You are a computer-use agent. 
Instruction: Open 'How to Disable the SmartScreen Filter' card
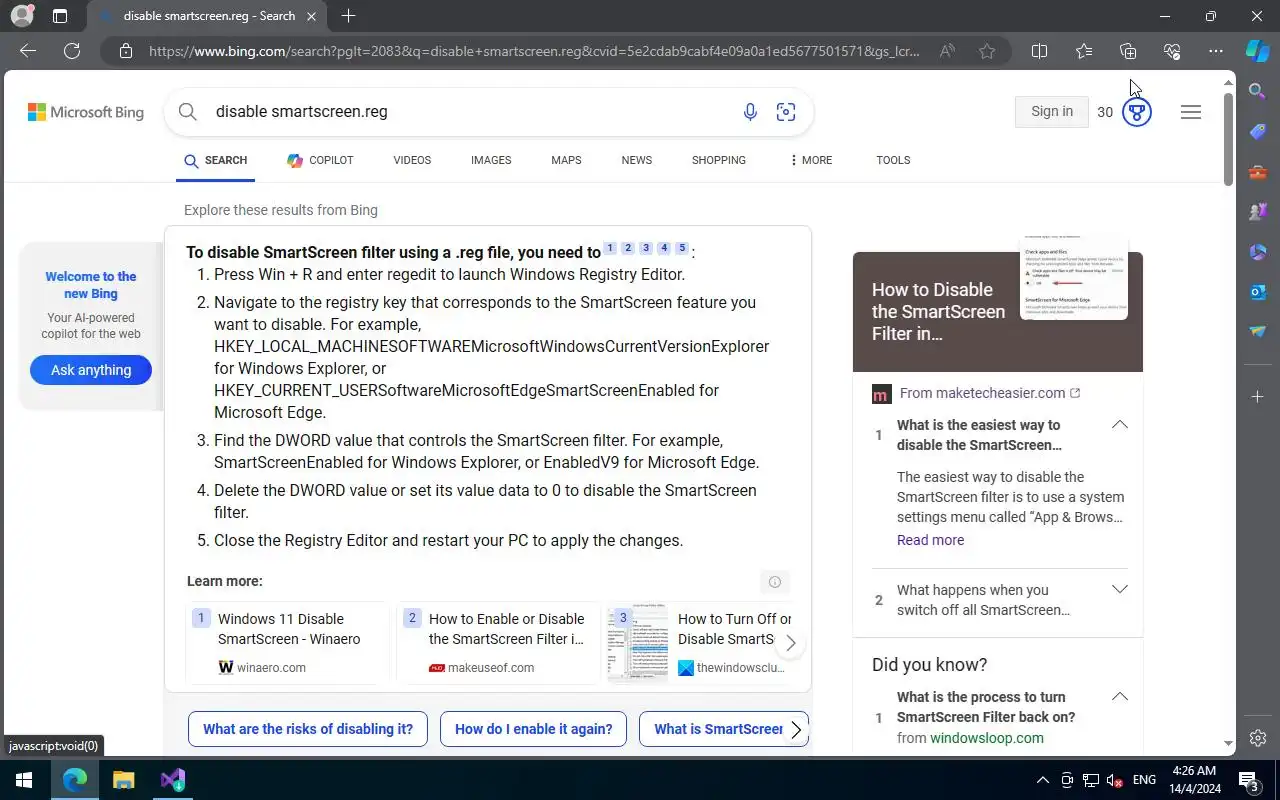997,311
